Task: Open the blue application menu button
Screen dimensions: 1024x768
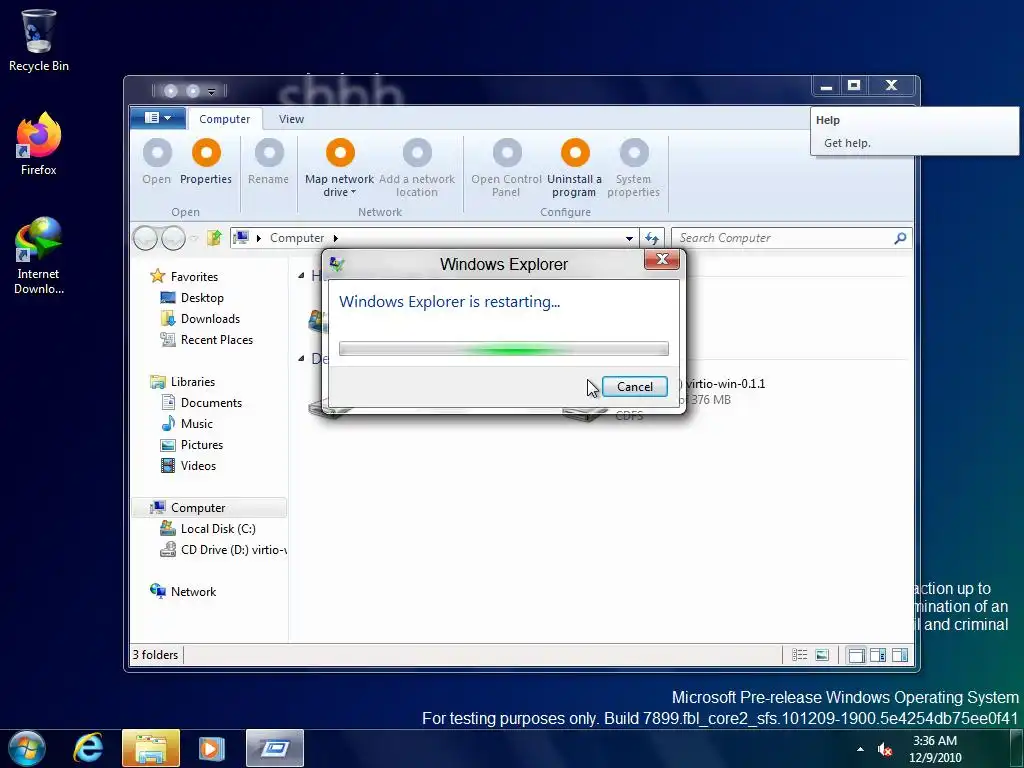Action: tap(157, 118)
